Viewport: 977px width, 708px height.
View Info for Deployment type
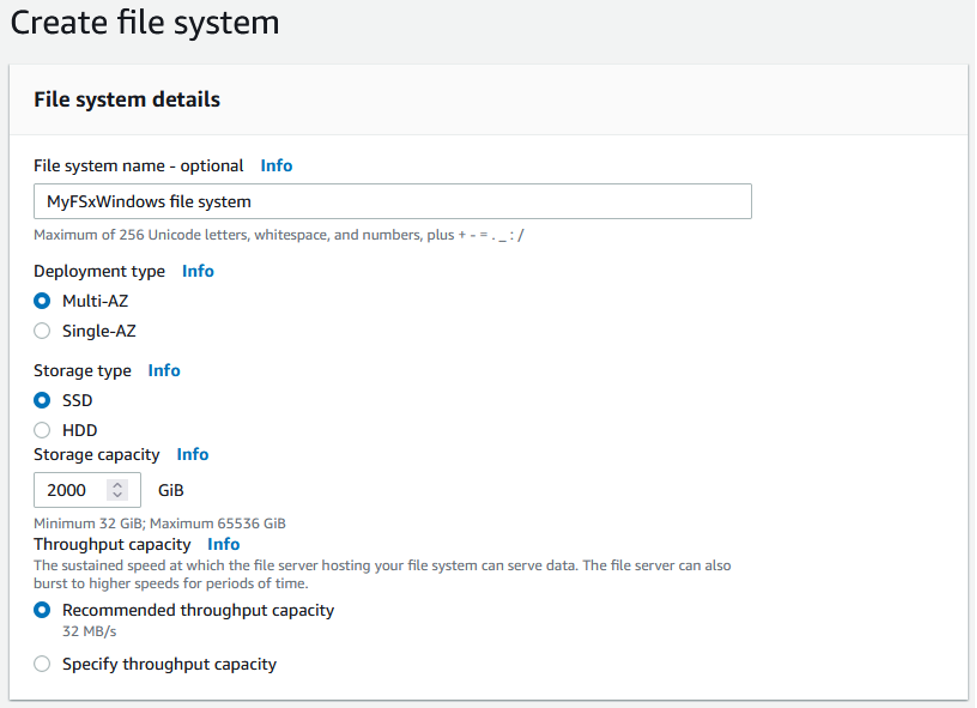point(198,270)
